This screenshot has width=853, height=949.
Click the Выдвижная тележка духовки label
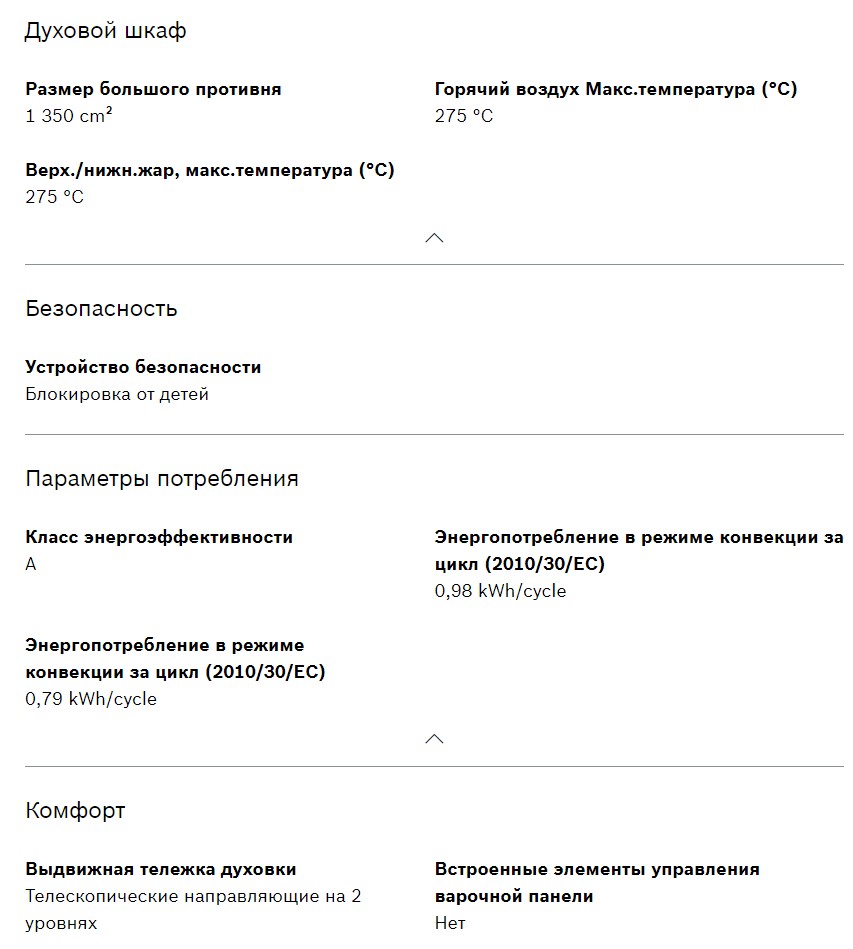coord(161,869)
